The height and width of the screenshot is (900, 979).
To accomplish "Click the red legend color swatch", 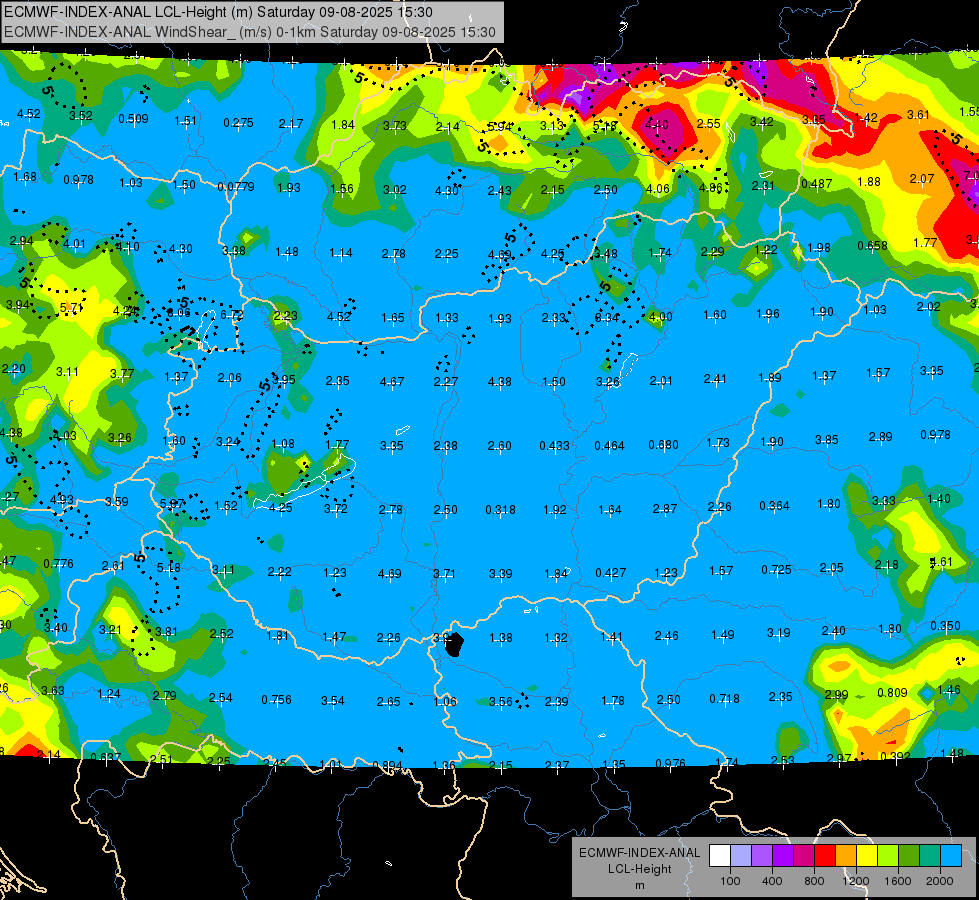I will coord(825,856).
